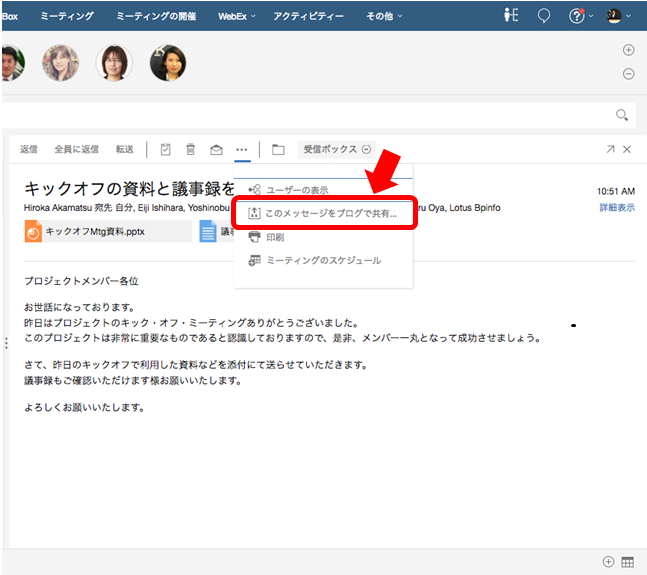Click the search magnifier icon
Image resolution: width=647 pixels, height=575 pixels.
[622, 115]
